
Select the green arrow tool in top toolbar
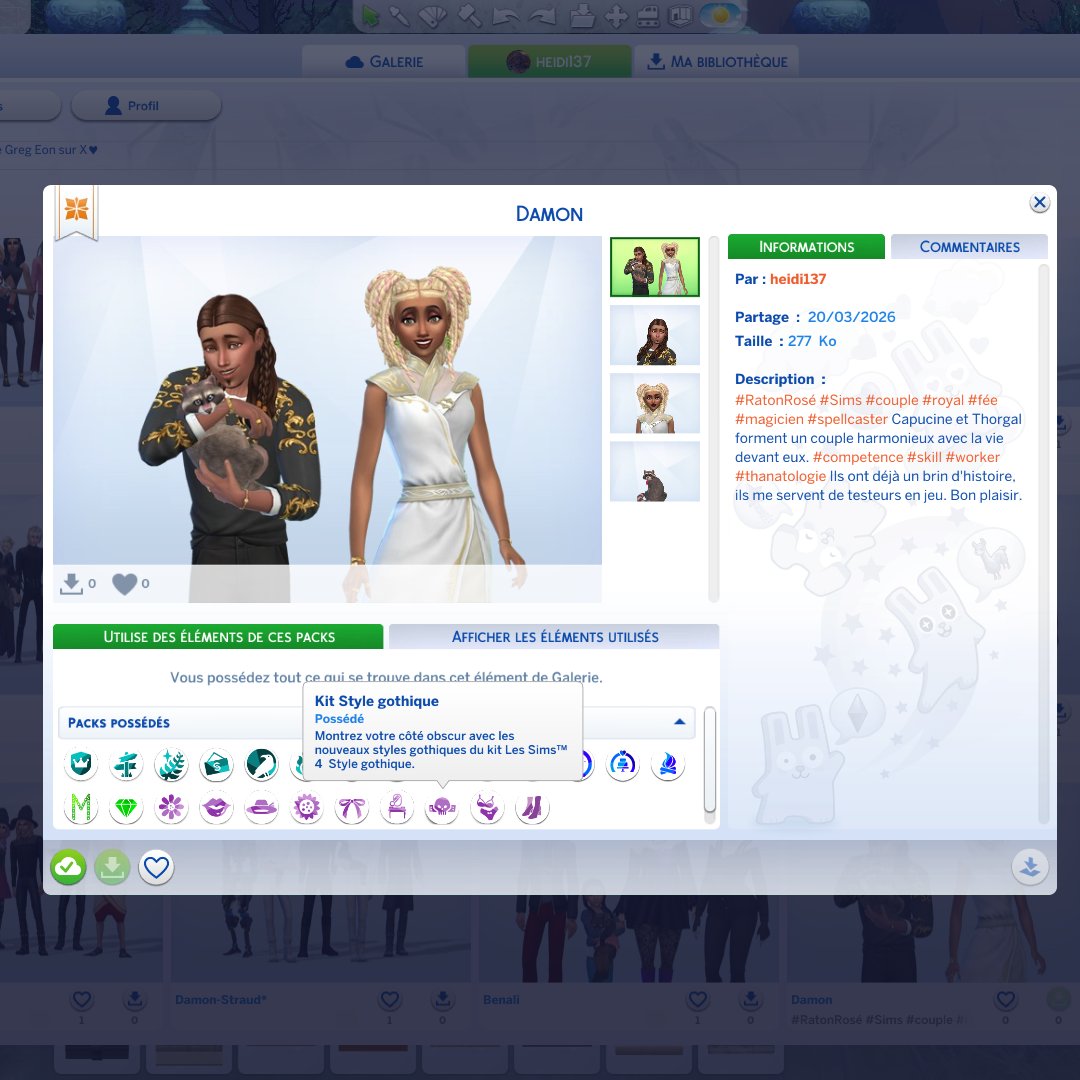click(371, 17)
